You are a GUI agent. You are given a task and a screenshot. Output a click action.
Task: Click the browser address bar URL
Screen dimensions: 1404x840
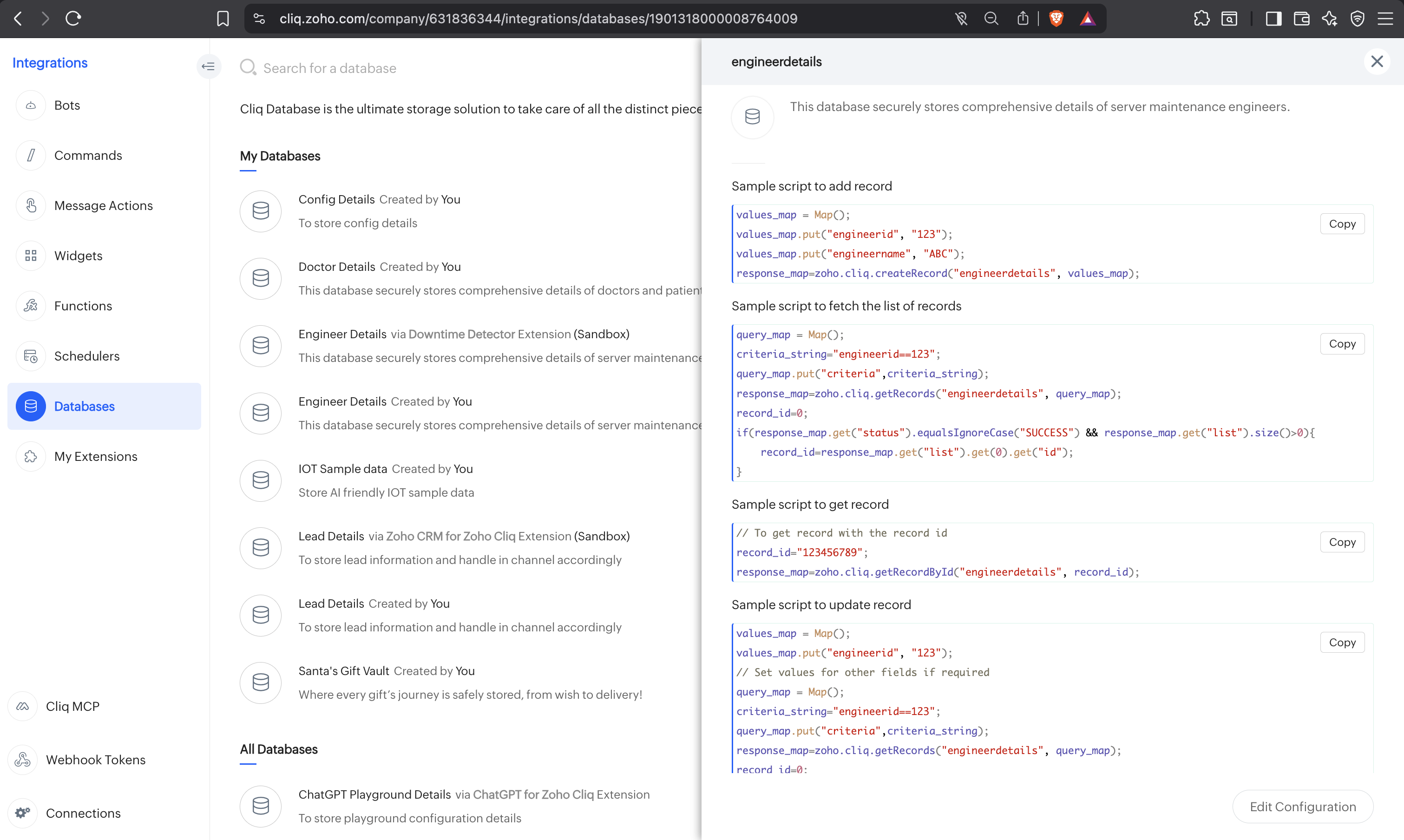tap(538, 19)
